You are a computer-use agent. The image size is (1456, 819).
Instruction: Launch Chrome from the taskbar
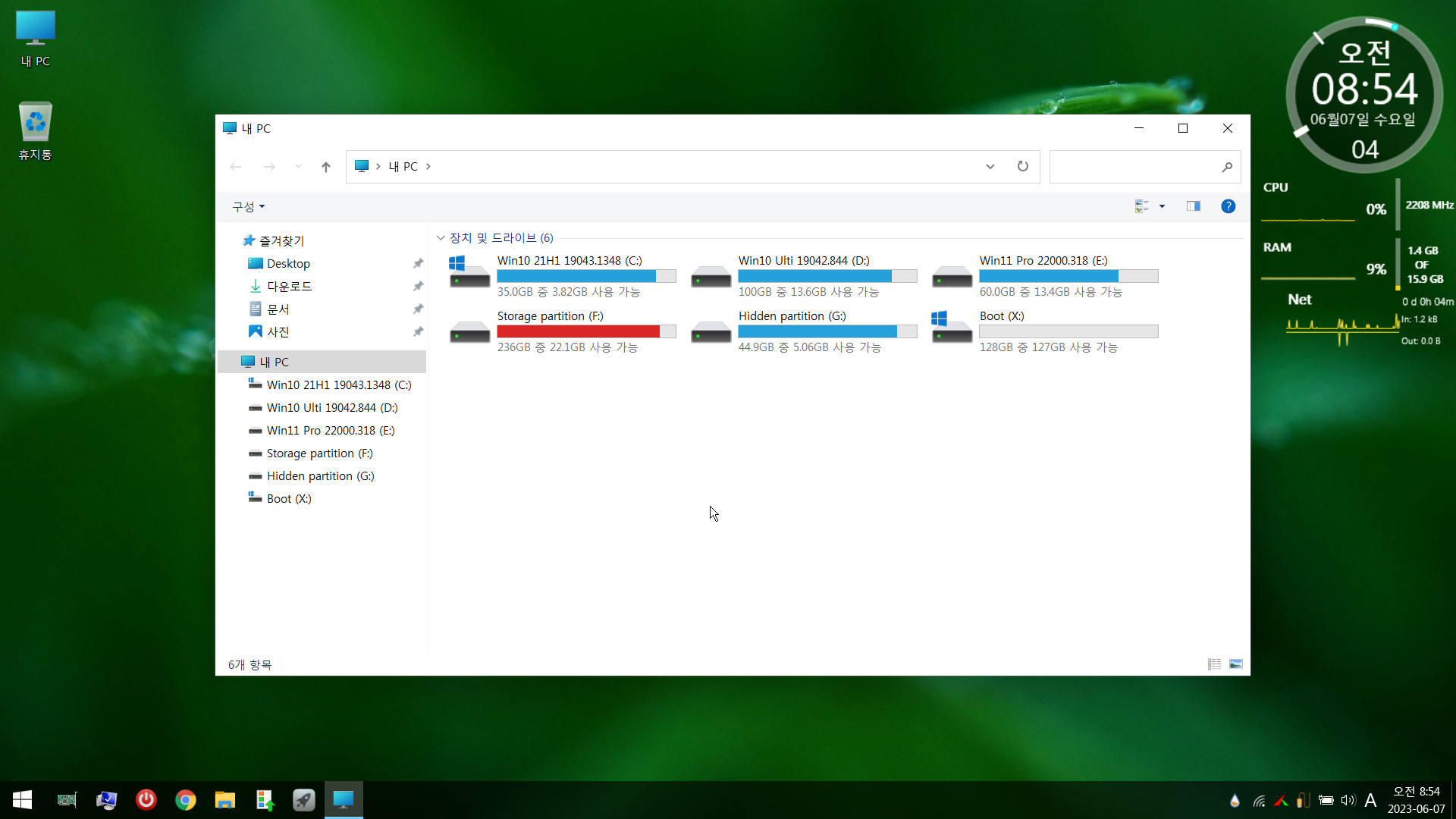pyautogui.click(x=185, y=800)
